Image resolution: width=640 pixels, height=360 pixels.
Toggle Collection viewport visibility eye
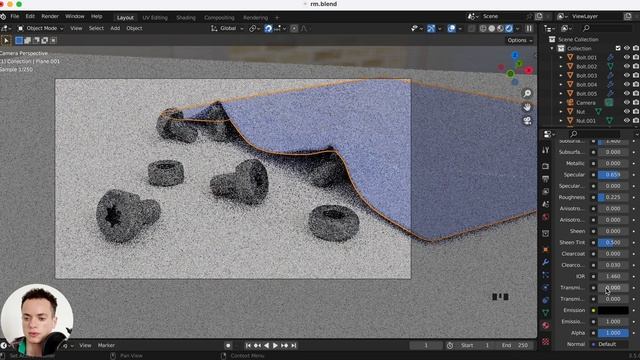(x=627, y=48)
